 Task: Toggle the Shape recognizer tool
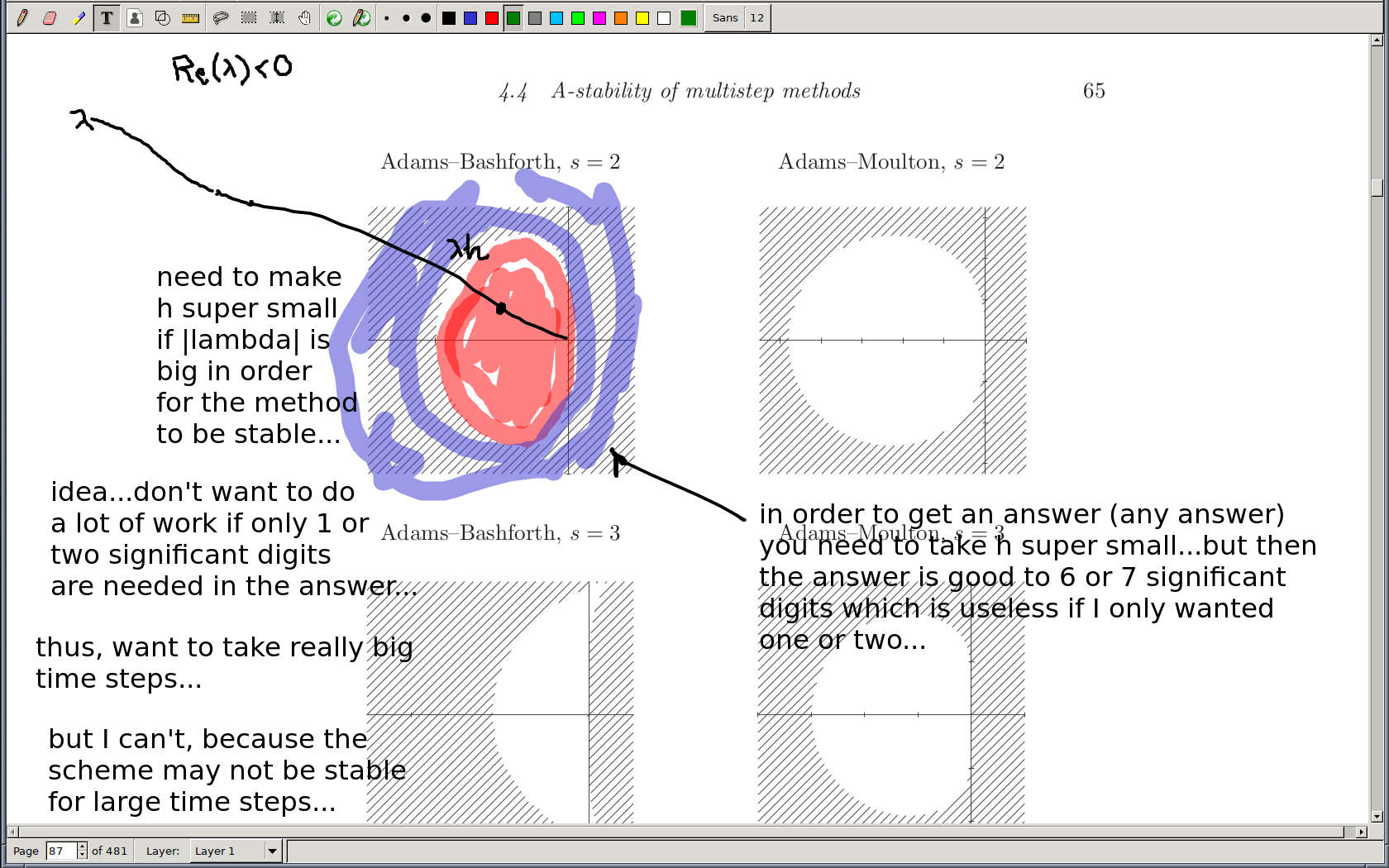(163, 18)
